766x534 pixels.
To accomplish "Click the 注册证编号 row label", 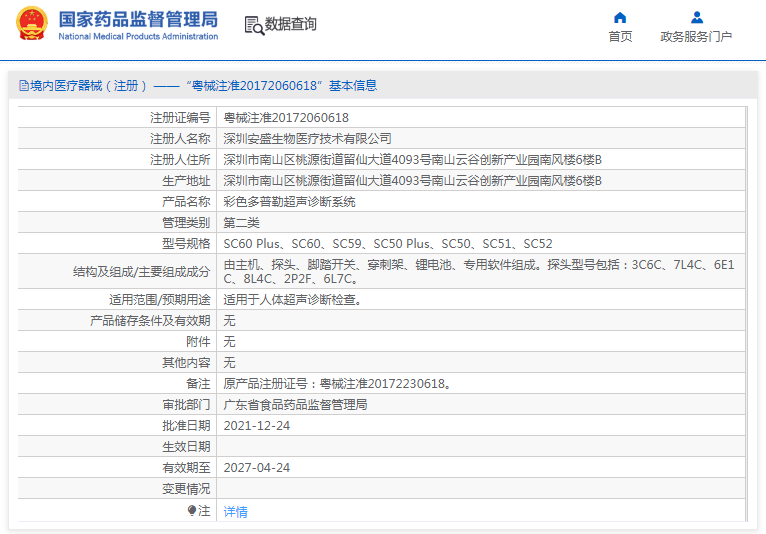I will coord(180,118).
